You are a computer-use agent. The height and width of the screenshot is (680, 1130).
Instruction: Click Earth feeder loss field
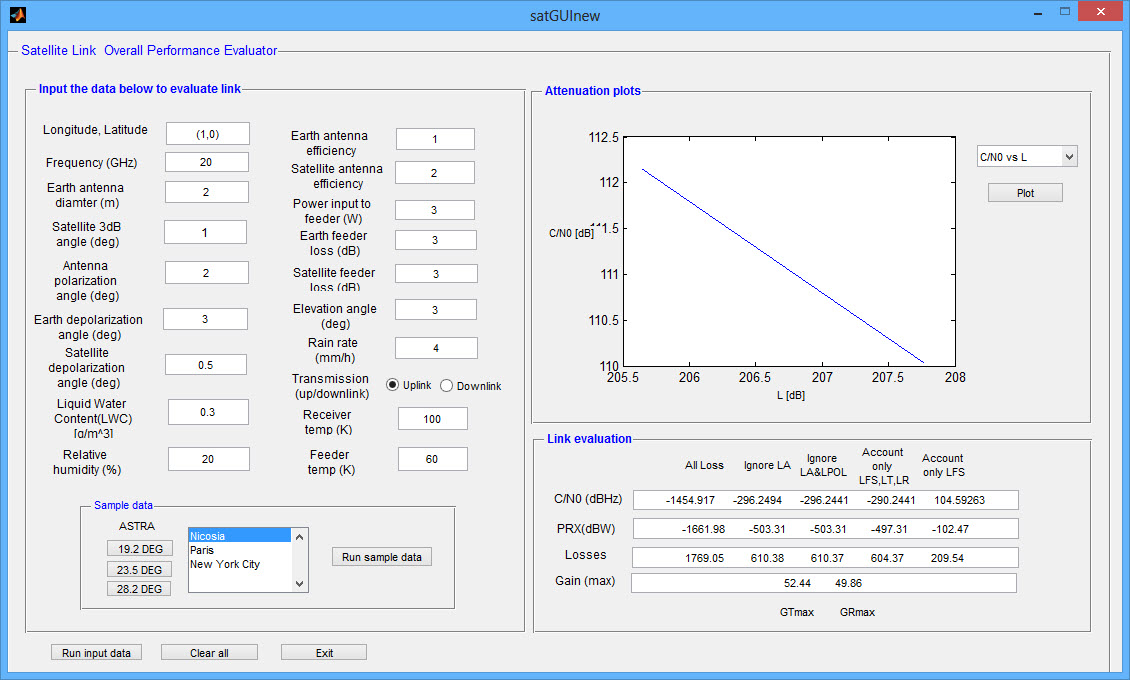(x=436, y=240)
